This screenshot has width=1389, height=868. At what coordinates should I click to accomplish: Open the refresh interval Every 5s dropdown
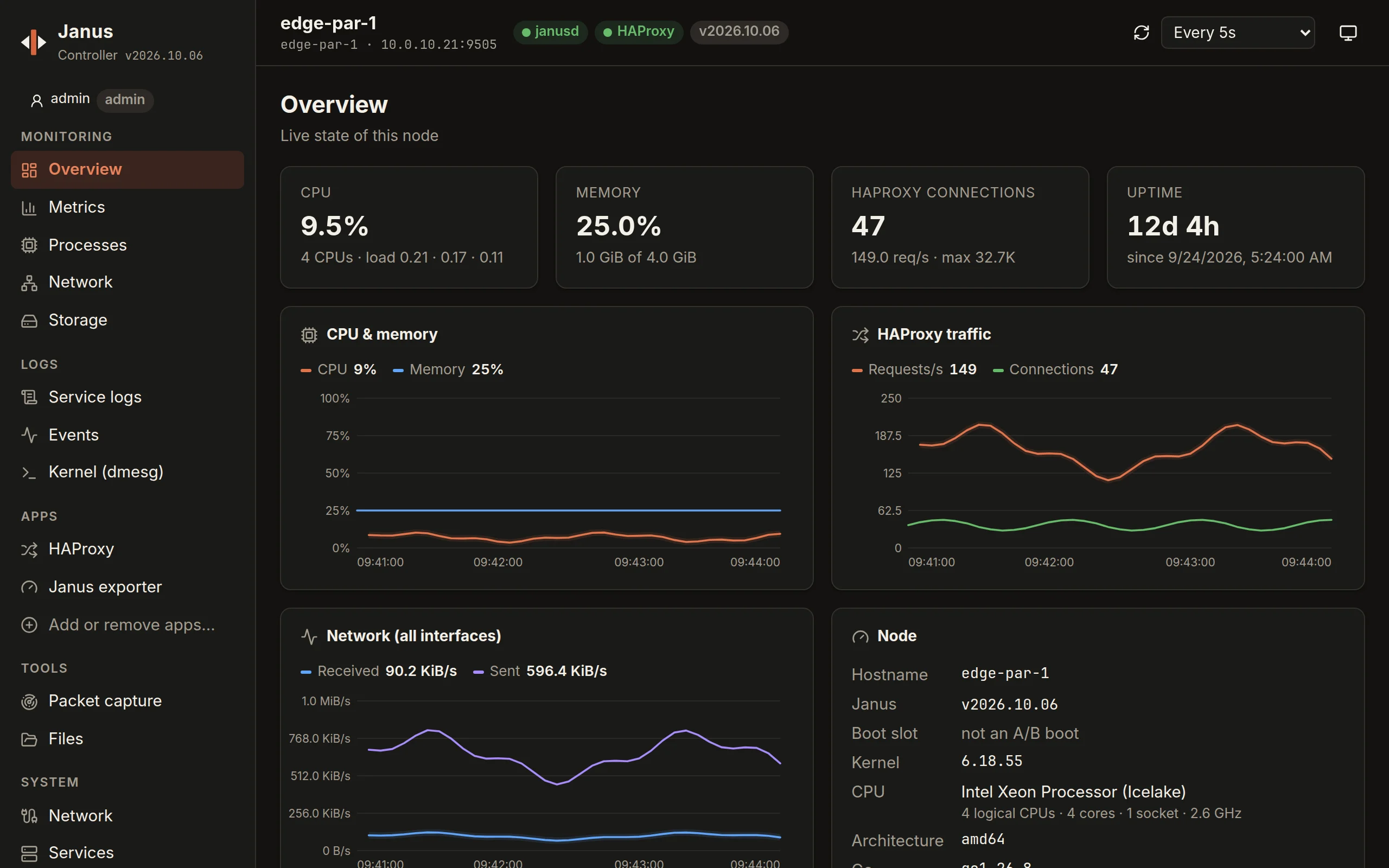(x=1238, y=33)
